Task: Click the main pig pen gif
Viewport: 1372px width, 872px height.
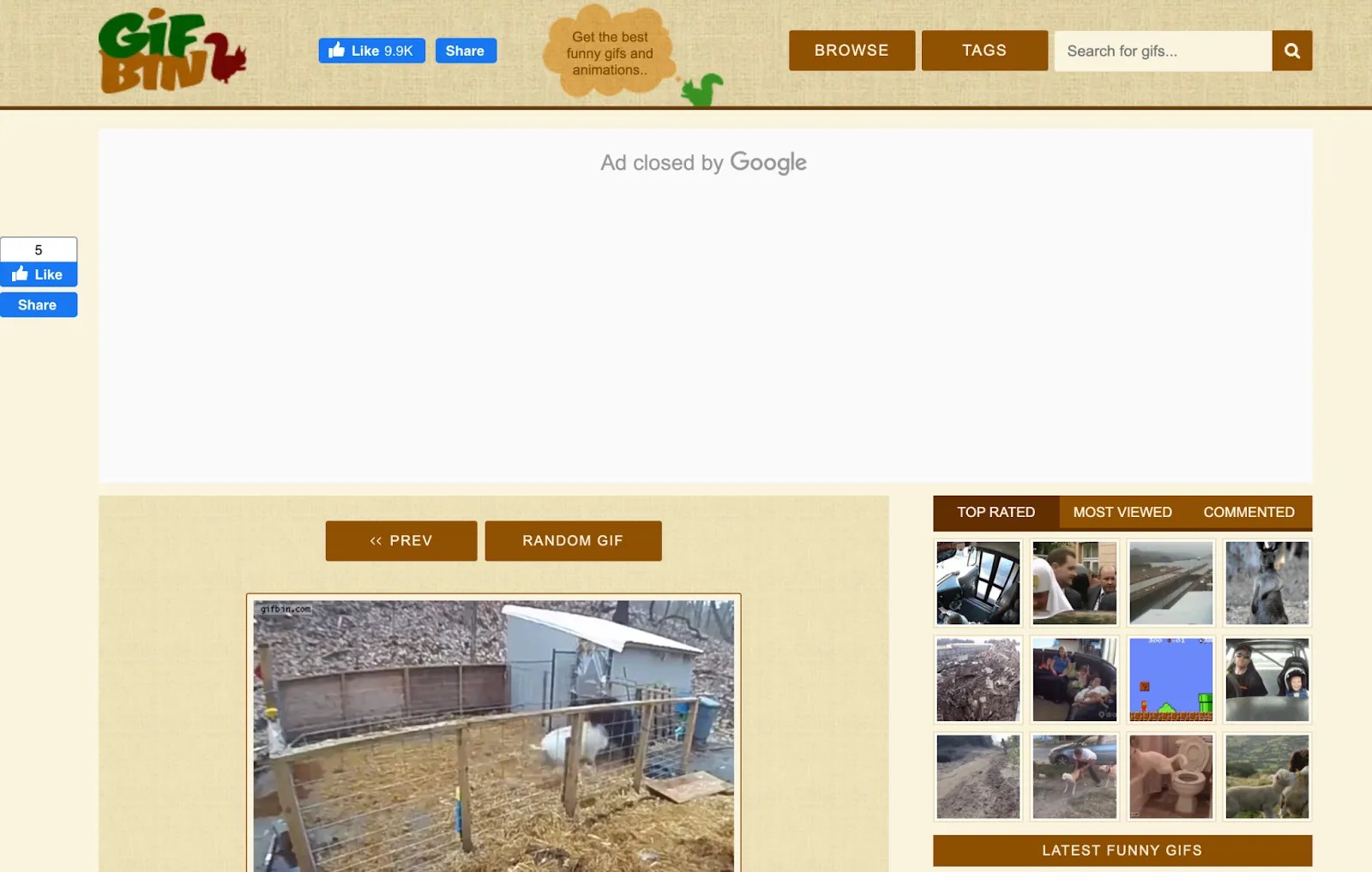Action: 494,736
